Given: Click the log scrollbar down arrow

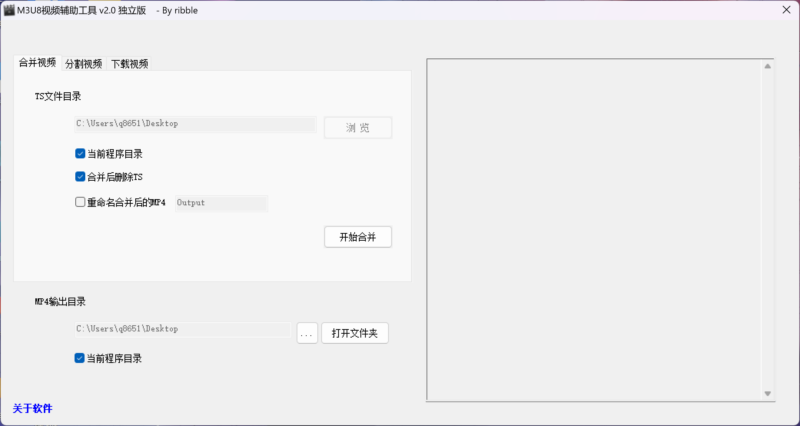Looking at the screenshot, I should point(767,393).
